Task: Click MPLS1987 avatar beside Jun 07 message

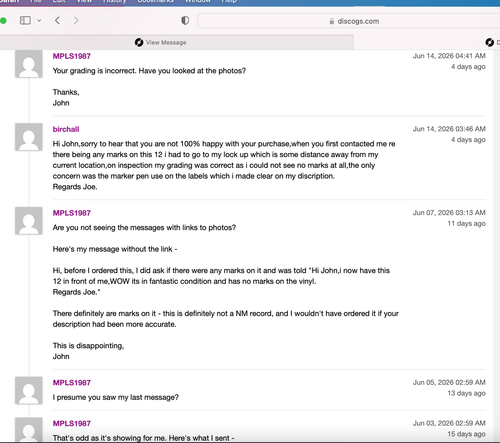Action: pos(29,221)
